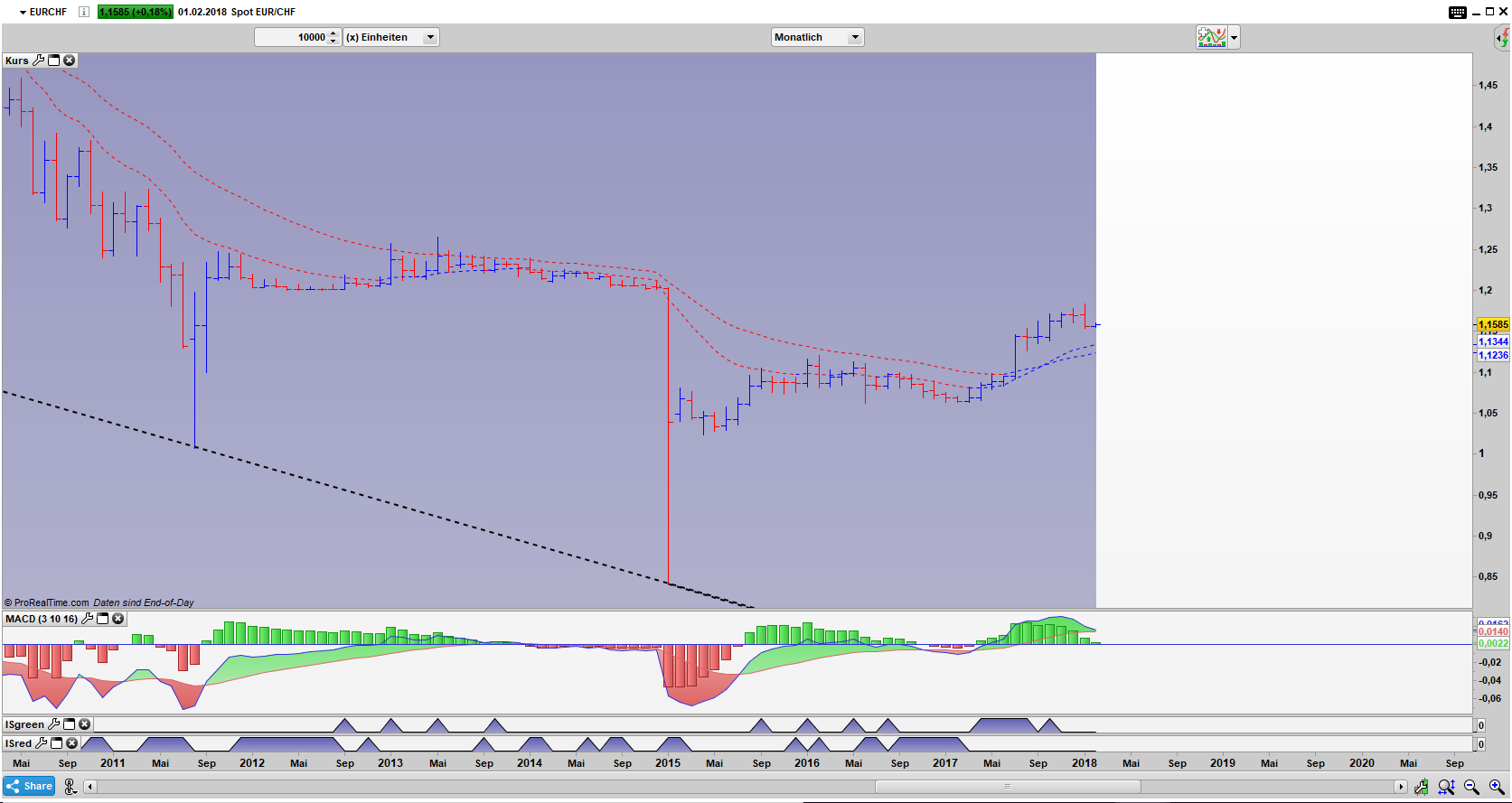The width and height of the screenshot is (1512, 803).
Task: Open the EURCHF title menu arrow
Action: click(23, 12)
